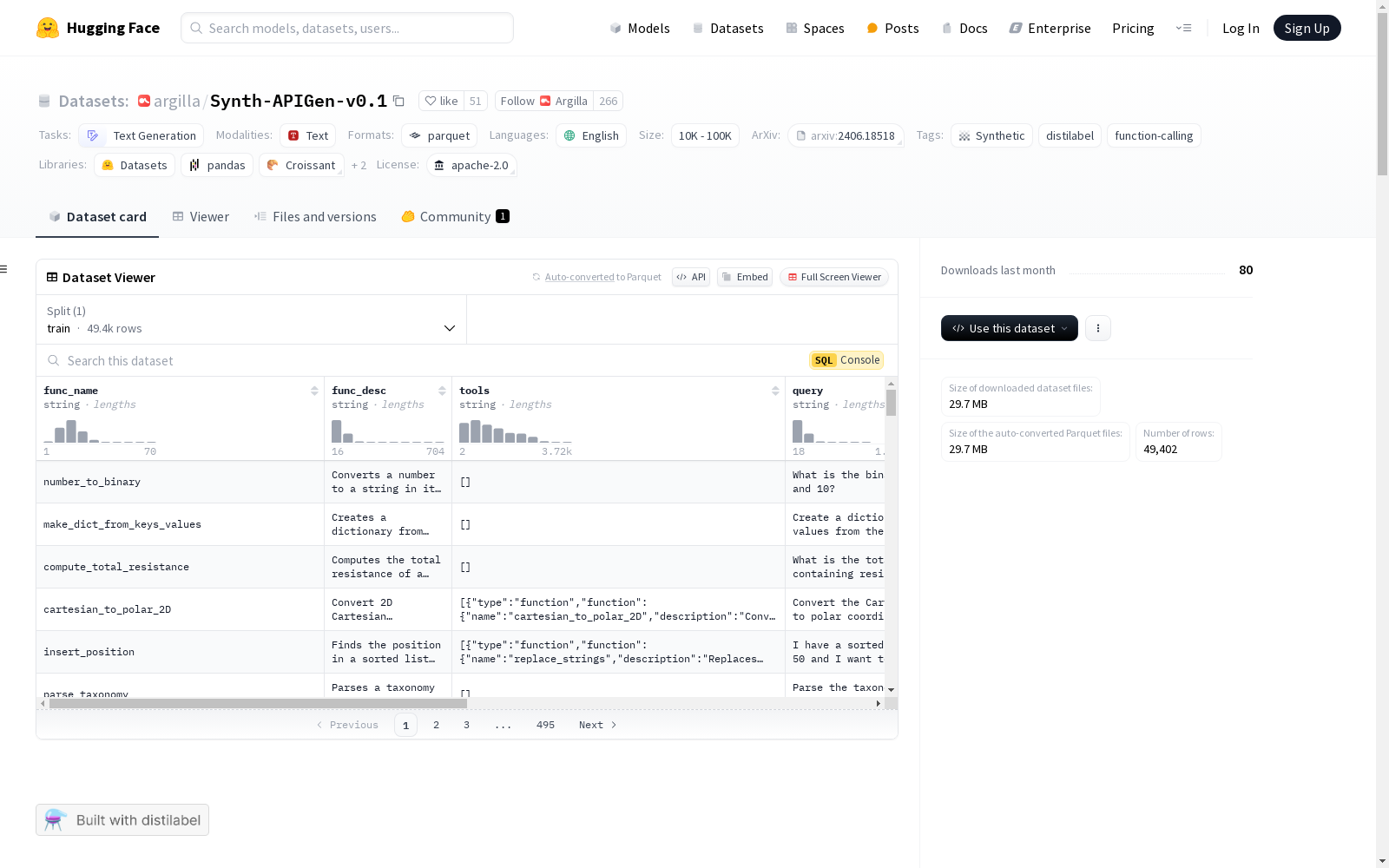
Task: Open the Spaces navigation item
Action: click(815, 28)
